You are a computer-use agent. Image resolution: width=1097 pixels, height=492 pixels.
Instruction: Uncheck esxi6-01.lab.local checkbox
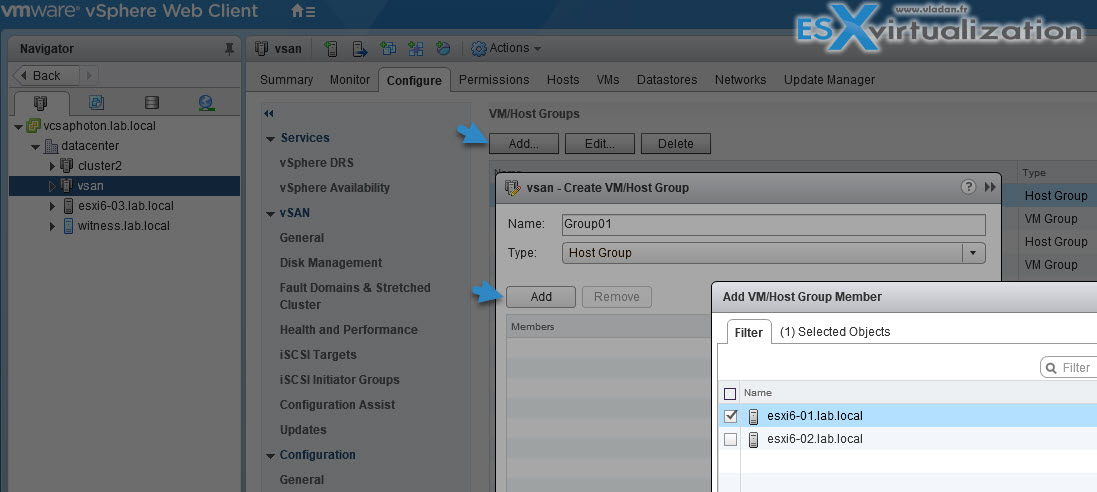pyautogui.click(x=730, y=416)
